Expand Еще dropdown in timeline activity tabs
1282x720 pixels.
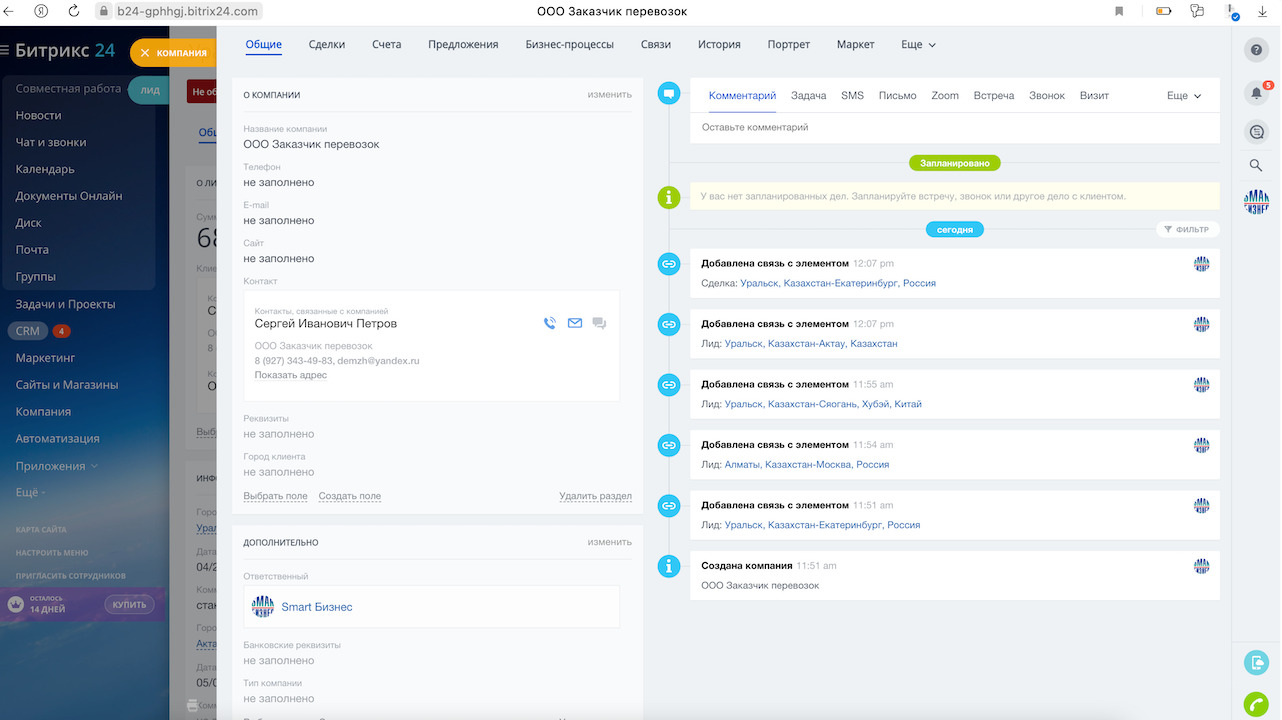tap(1184, 96)
